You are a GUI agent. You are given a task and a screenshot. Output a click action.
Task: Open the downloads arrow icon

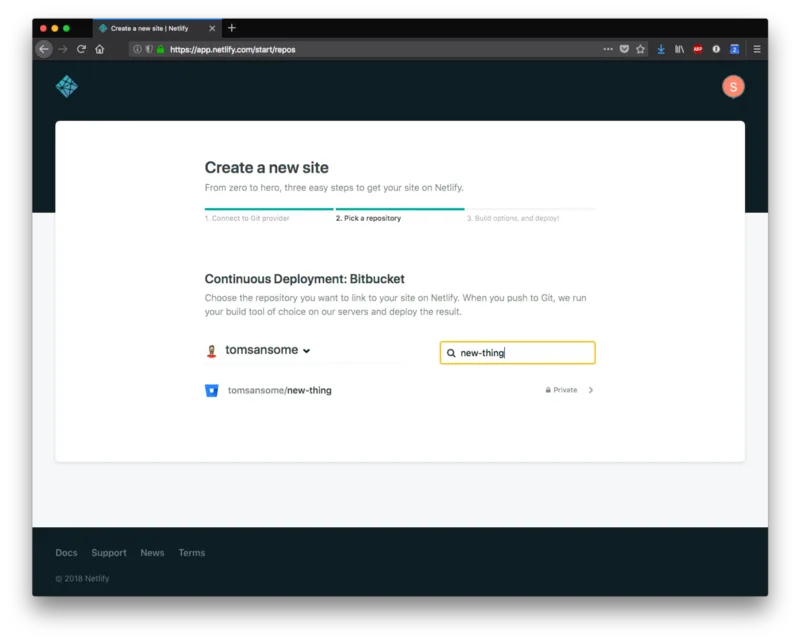point(661,49)
